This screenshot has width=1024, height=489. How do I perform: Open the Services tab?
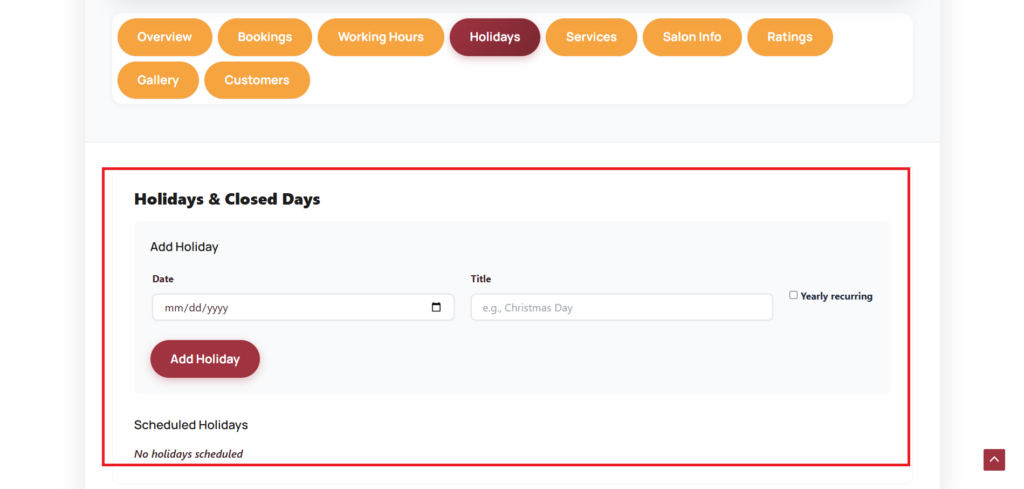pos(591,37)
